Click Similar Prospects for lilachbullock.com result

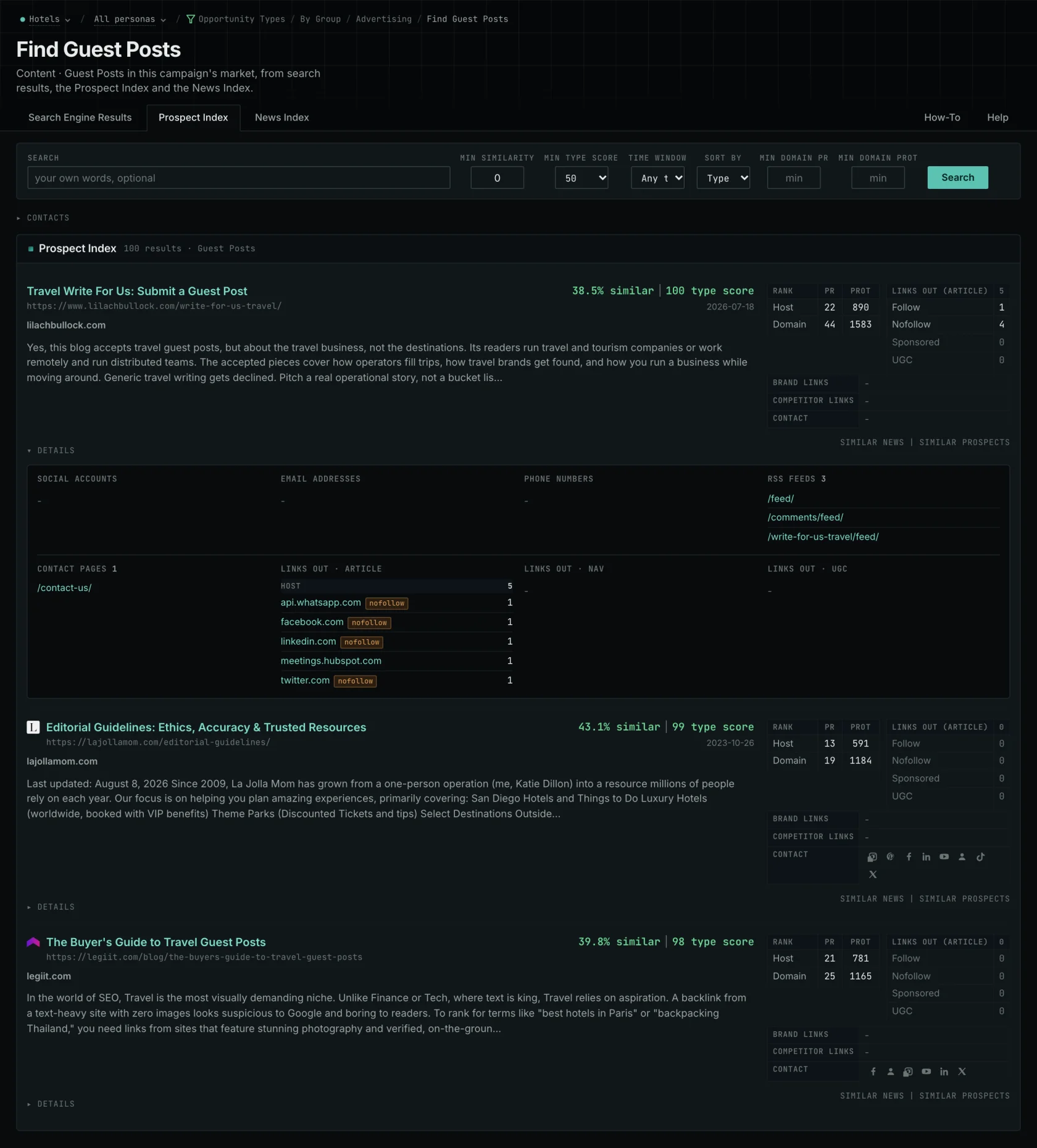pyautogui.click(x=965, y=443)
